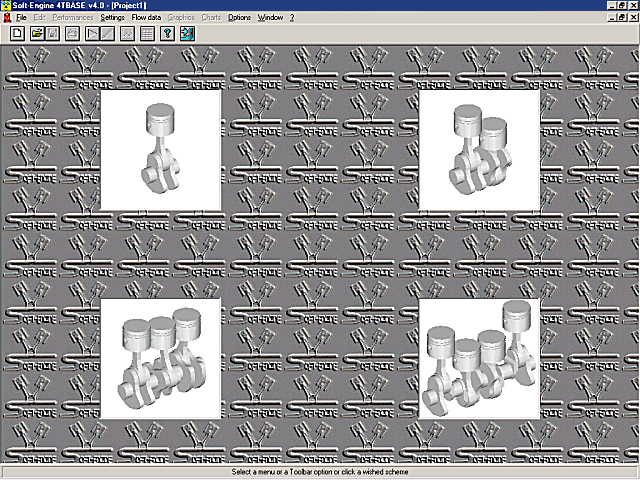Viewport: 640px width, 480px height.
Task: Click the chart line graph icon
Action: [127, 33]
